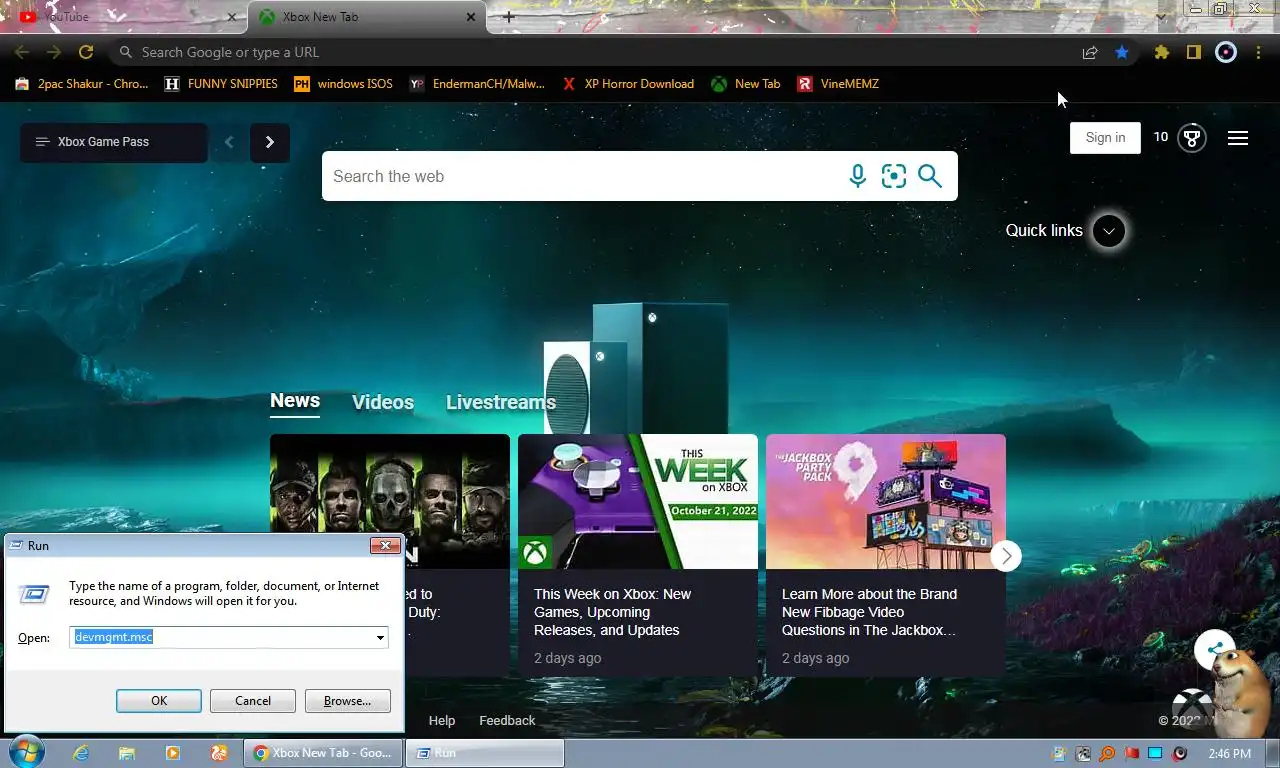
Task: Switch to Xbox New Tab Chrome taskbar button
Action: tap(323, 753)
